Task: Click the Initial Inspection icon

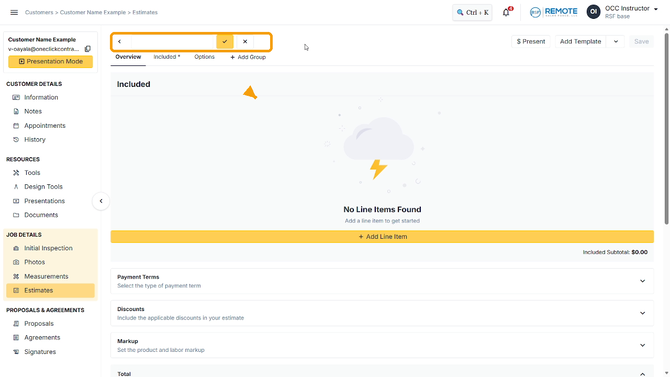Action: 16,248
